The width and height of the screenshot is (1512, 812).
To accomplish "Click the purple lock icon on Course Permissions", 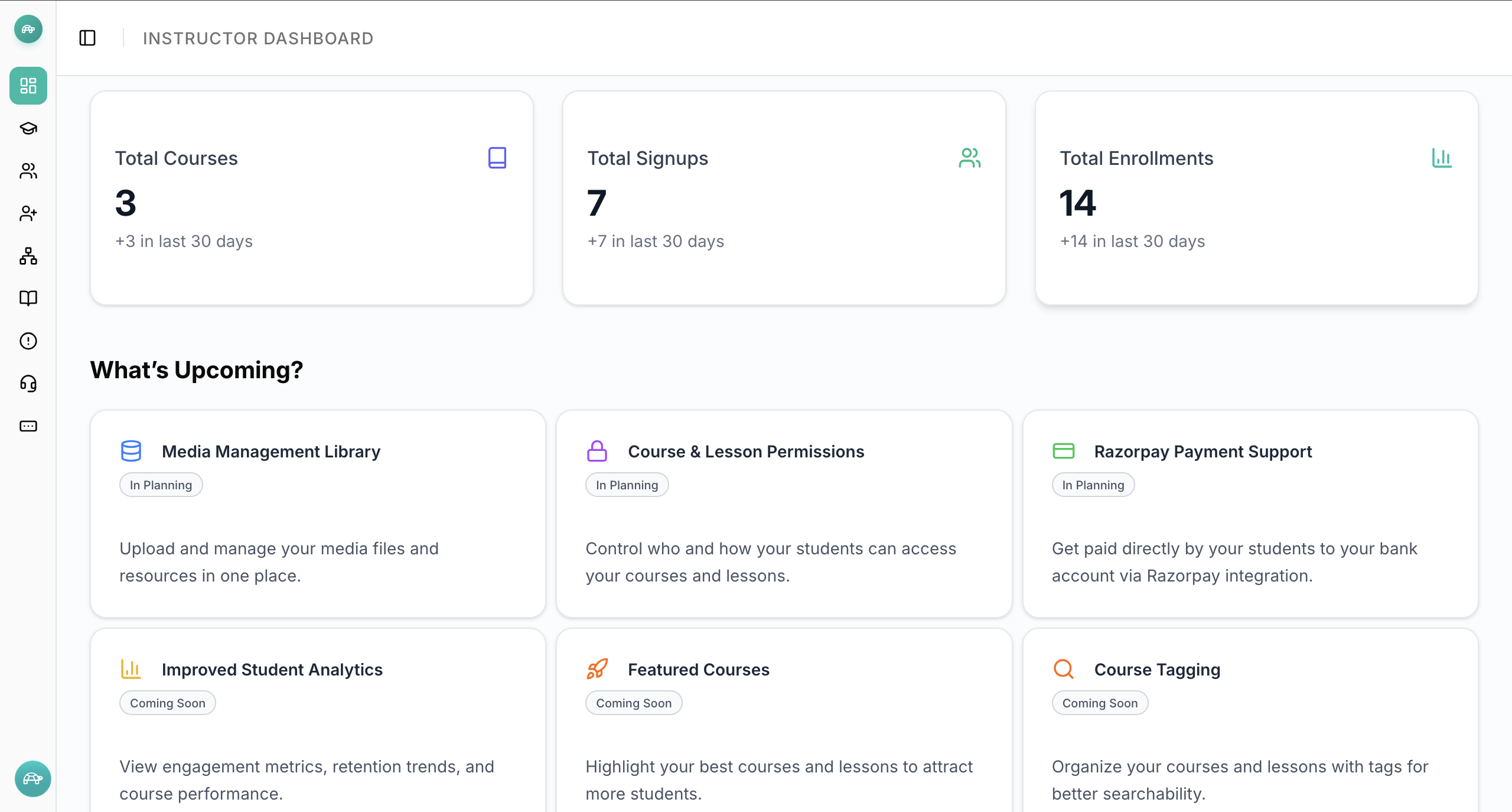I will [x=597, y=451].
